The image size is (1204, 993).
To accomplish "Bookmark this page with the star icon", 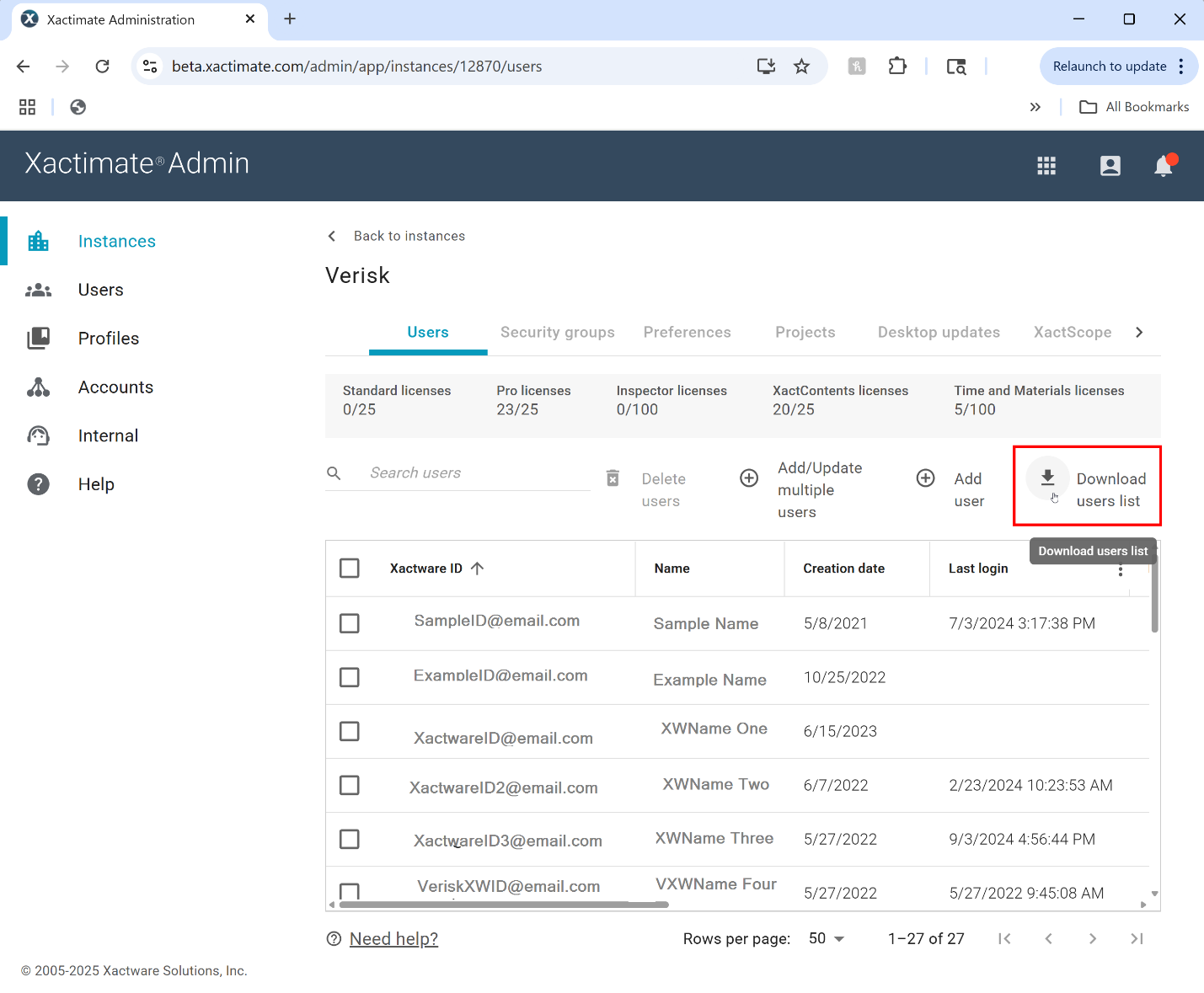I will tap(801, 67).
